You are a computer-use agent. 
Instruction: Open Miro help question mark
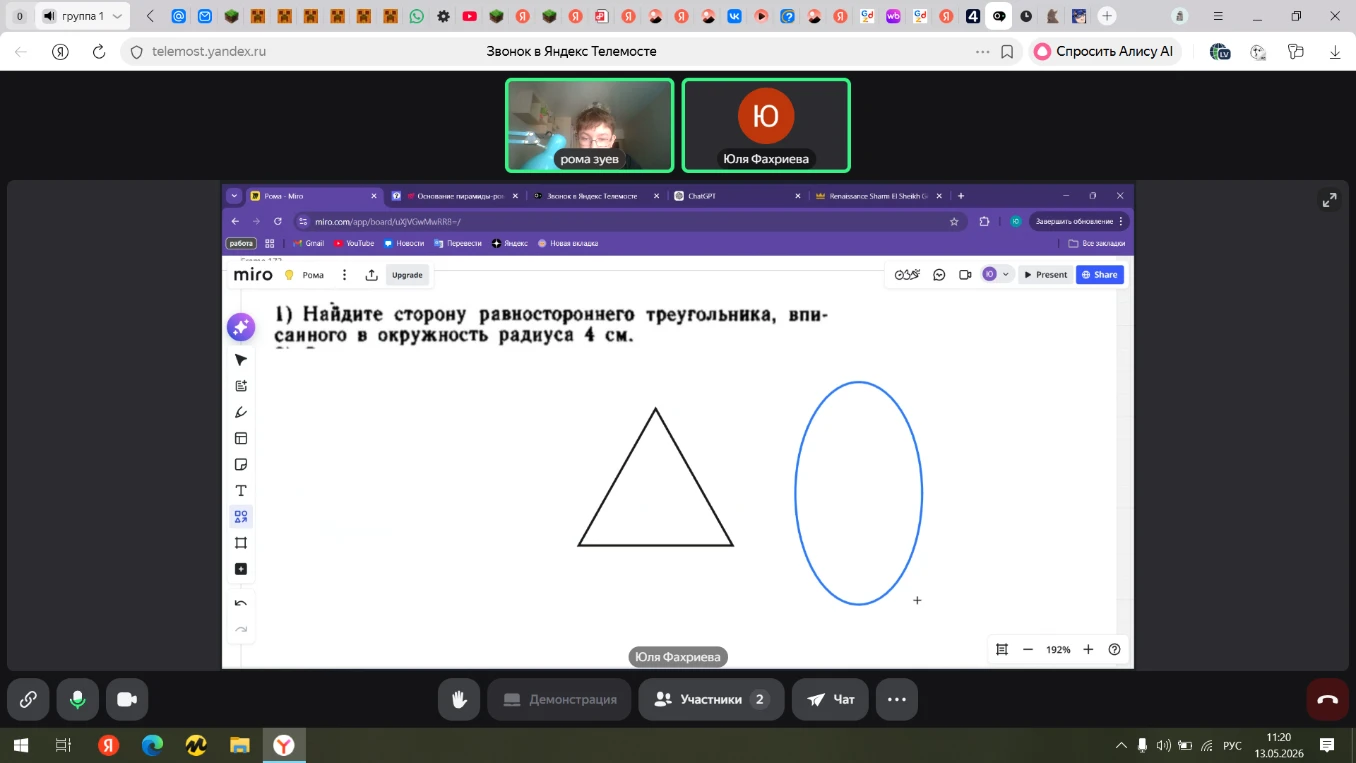coord(1114,649)
